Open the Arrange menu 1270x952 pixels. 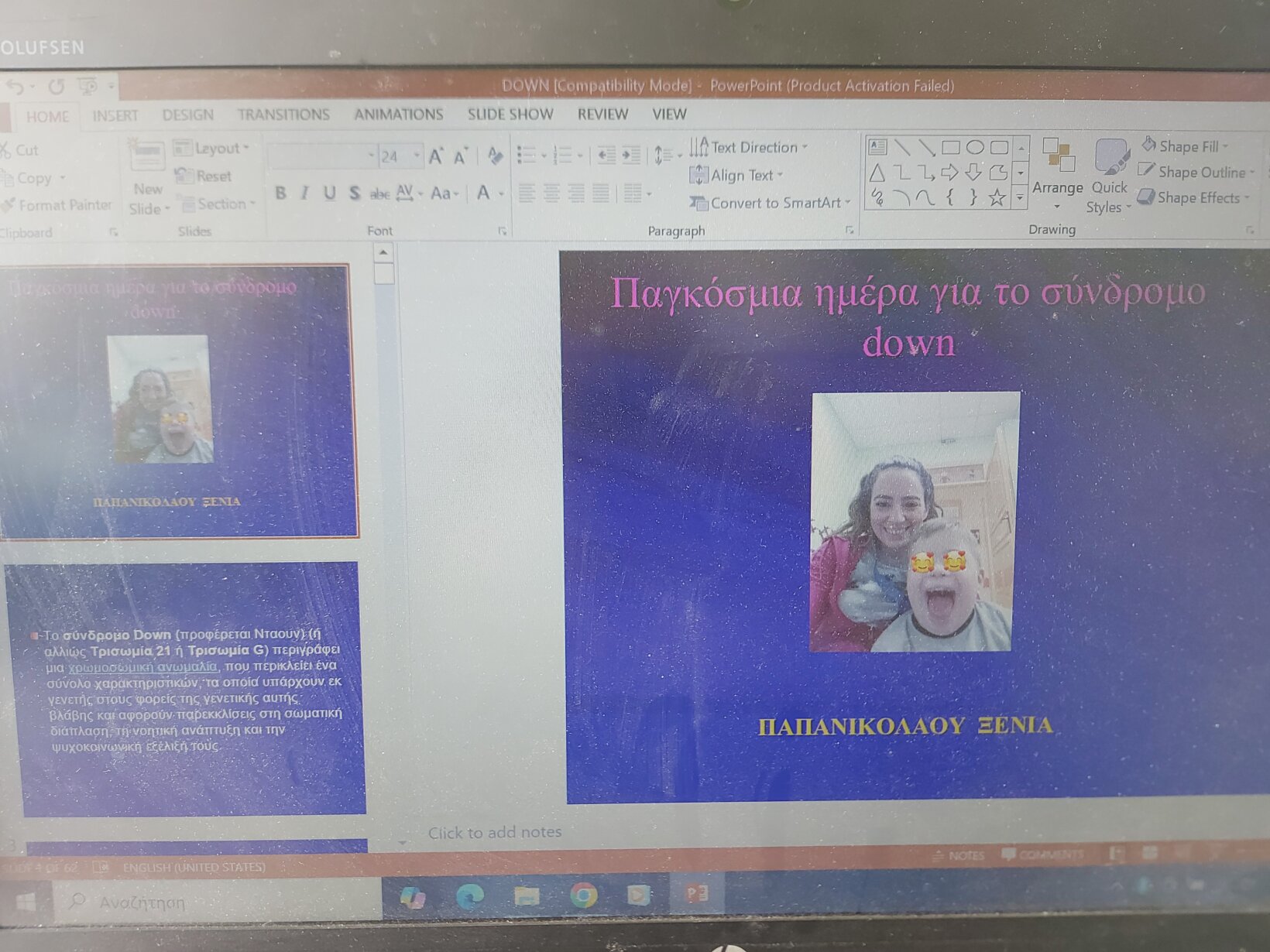(1057, 174)
